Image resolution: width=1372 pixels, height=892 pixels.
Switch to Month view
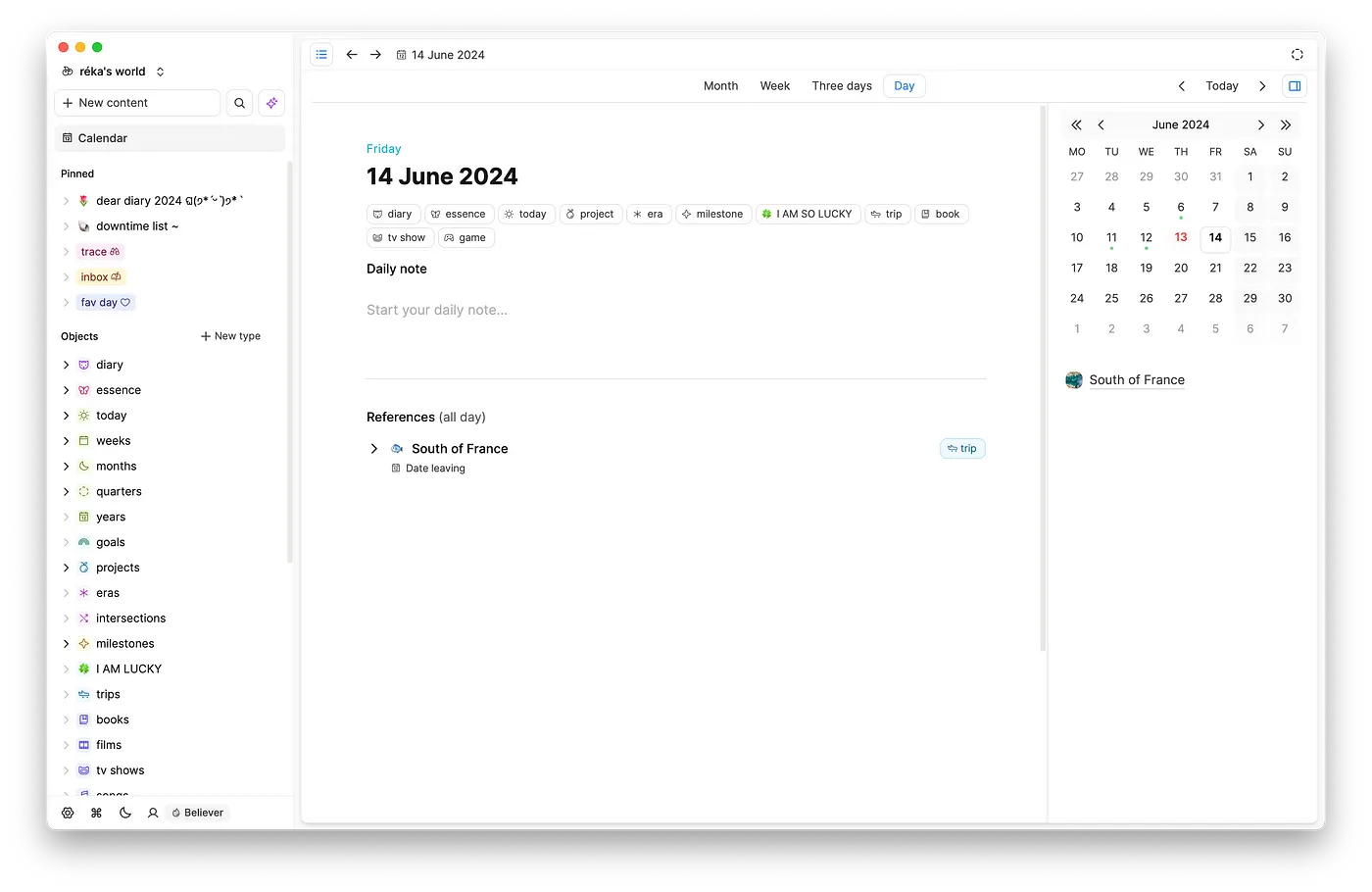pyautogui.click(x=720, y=86)
